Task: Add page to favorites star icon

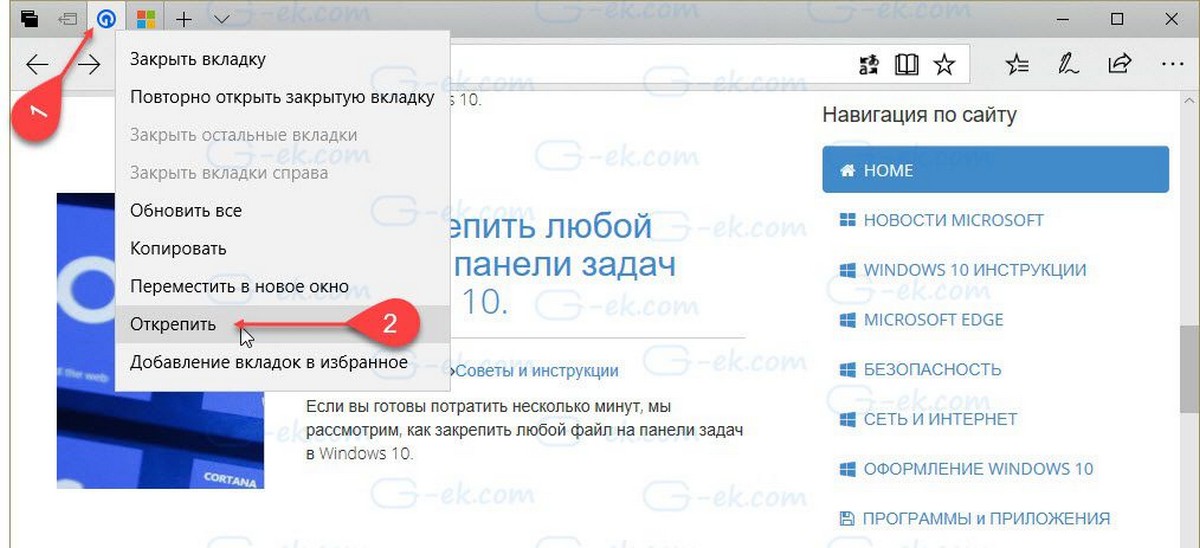Action: pyautogui.click(x=944, y=65)
